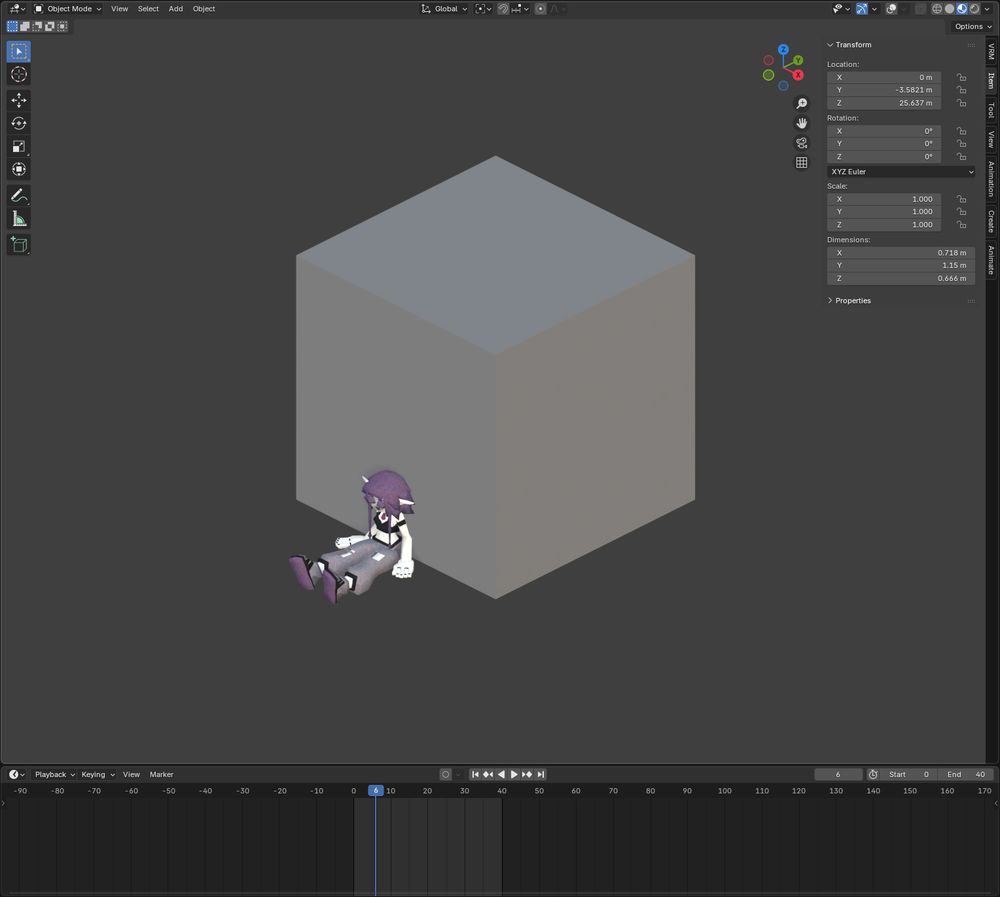
Task: Open the Object Mode dropdown
Action: click(68, 9)
